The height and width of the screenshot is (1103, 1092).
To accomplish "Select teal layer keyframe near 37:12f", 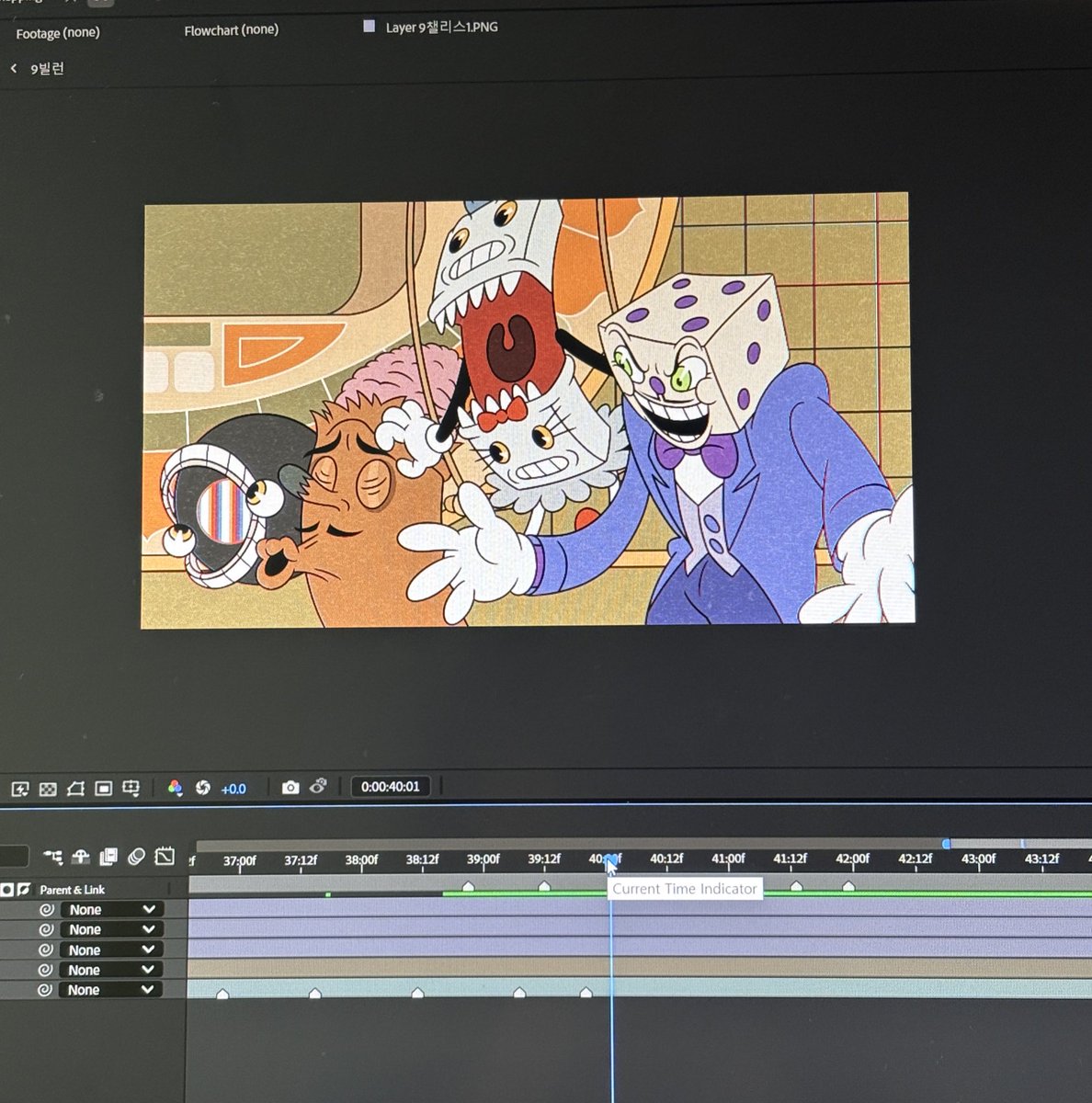I will click(315, 994).
